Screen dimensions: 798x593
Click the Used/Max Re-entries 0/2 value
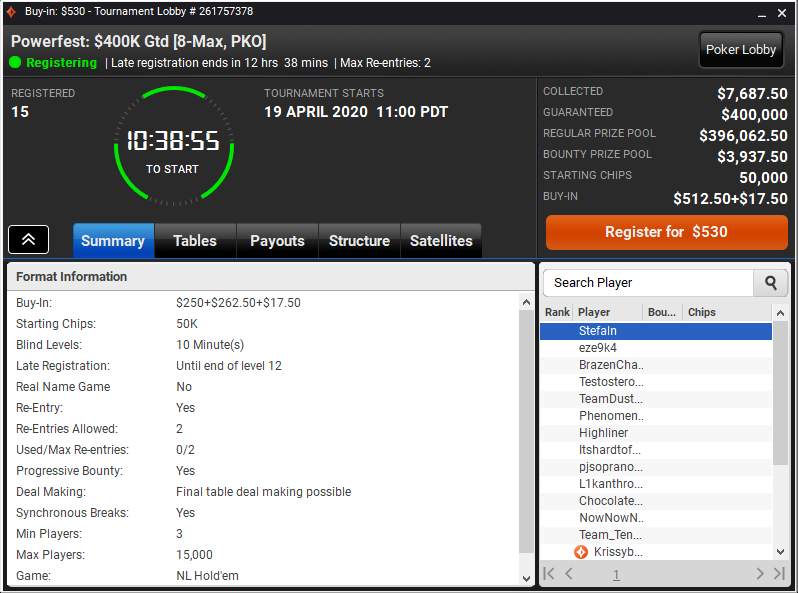[x=185, y=450]
